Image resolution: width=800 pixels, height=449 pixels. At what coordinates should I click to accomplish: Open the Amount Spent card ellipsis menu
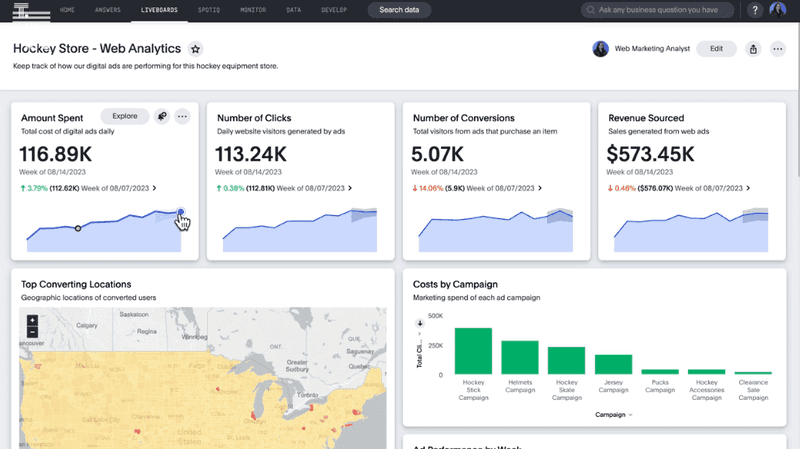(182, 117)
